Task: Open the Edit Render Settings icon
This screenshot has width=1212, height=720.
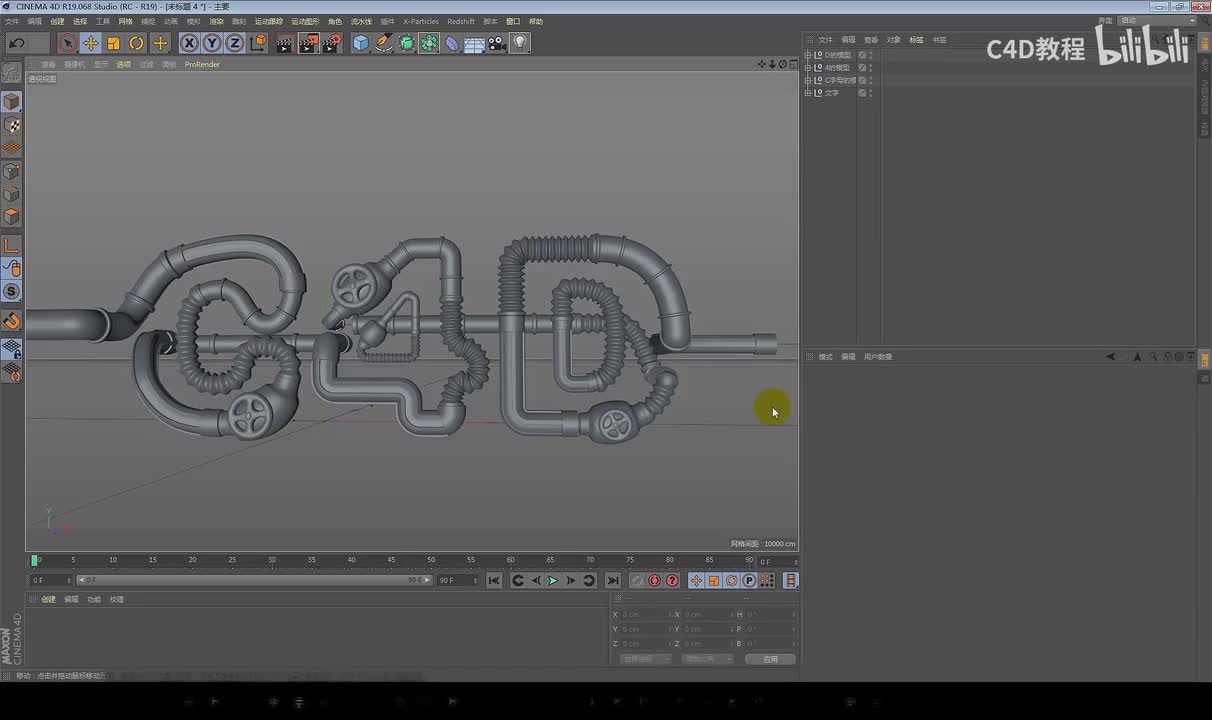Action: pos(332,43)
